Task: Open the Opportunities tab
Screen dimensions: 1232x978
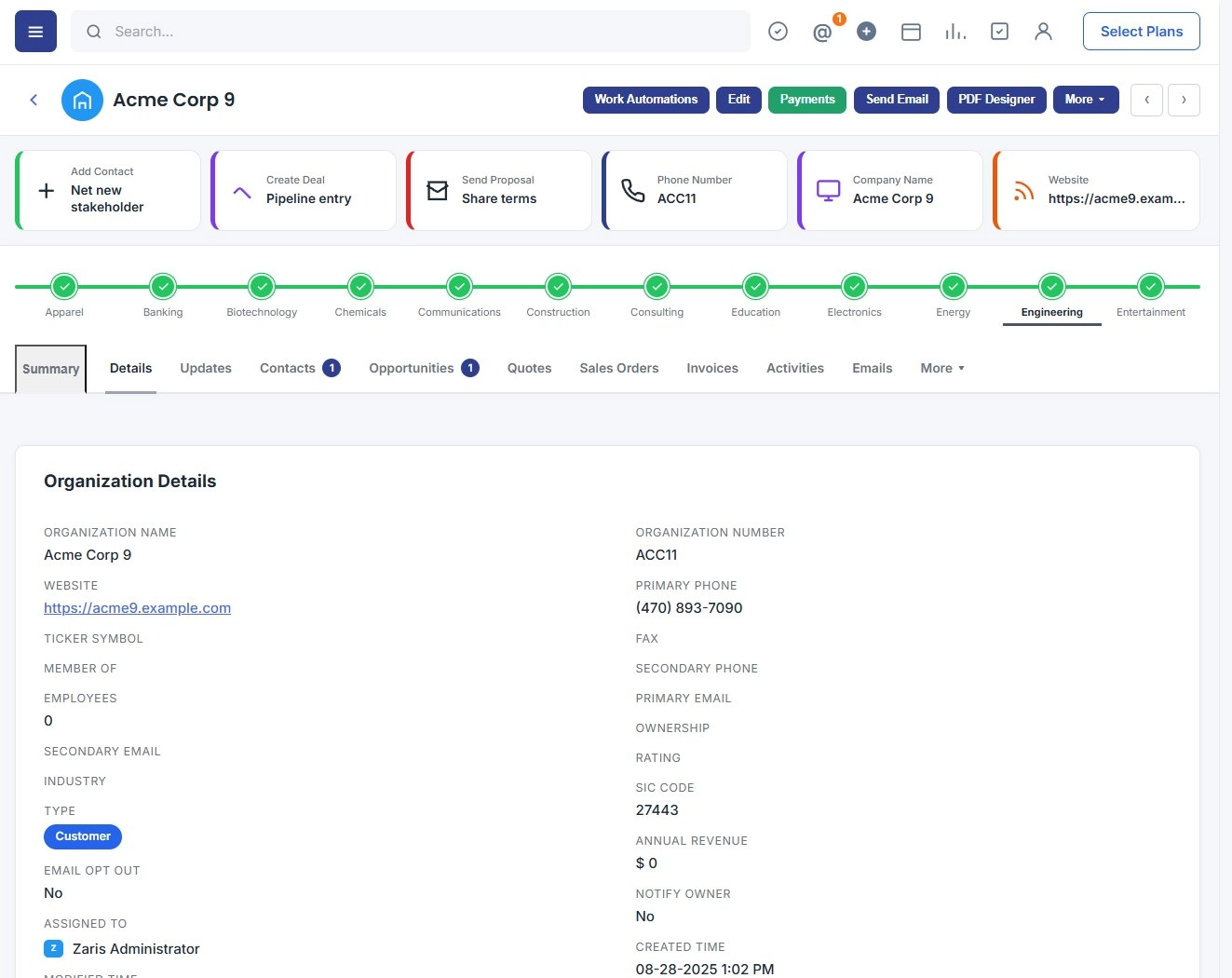Action: pos(424,368)
